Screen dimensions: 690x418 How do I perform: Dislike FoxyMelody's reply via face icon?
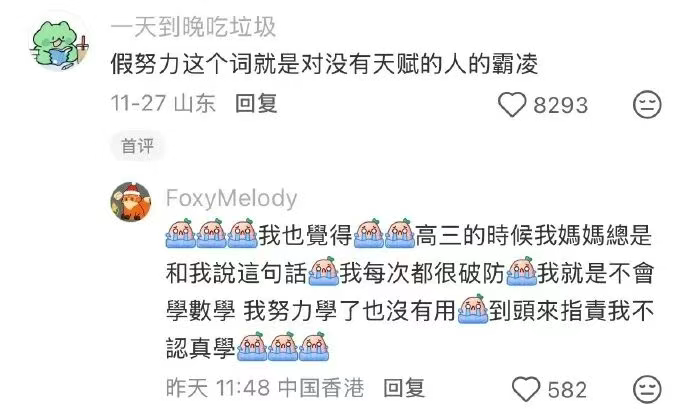coord(647,389)
